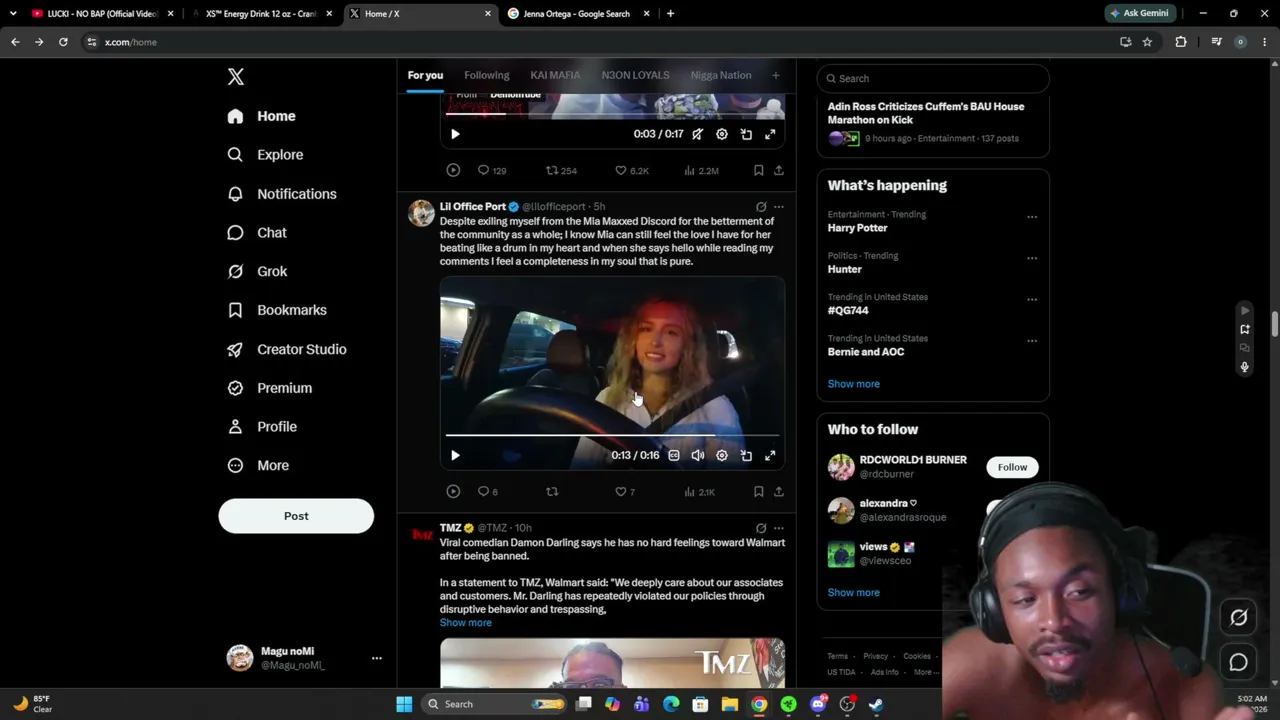Open More options in the sidebar
Image resolution: width=1280 pixels, height=720 pixels.
pos(258,465)
